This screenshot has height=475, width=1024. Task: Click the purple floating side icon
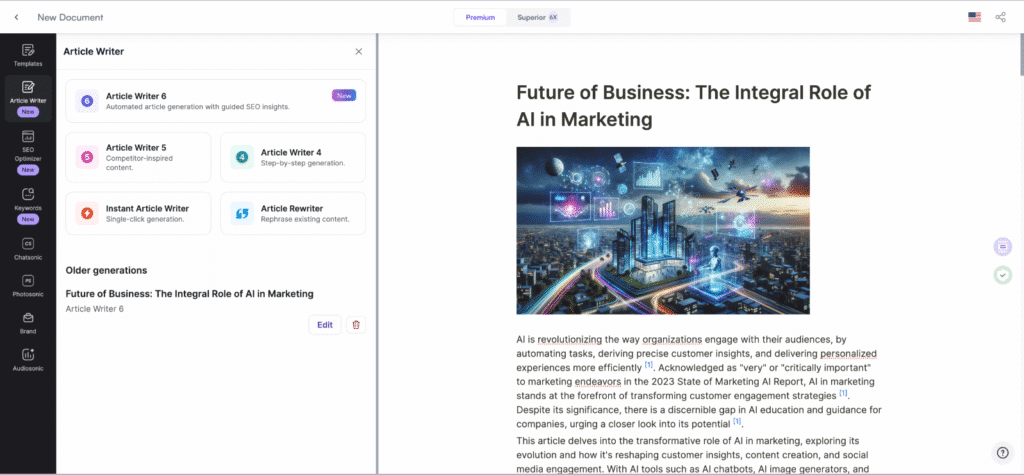1003,246
